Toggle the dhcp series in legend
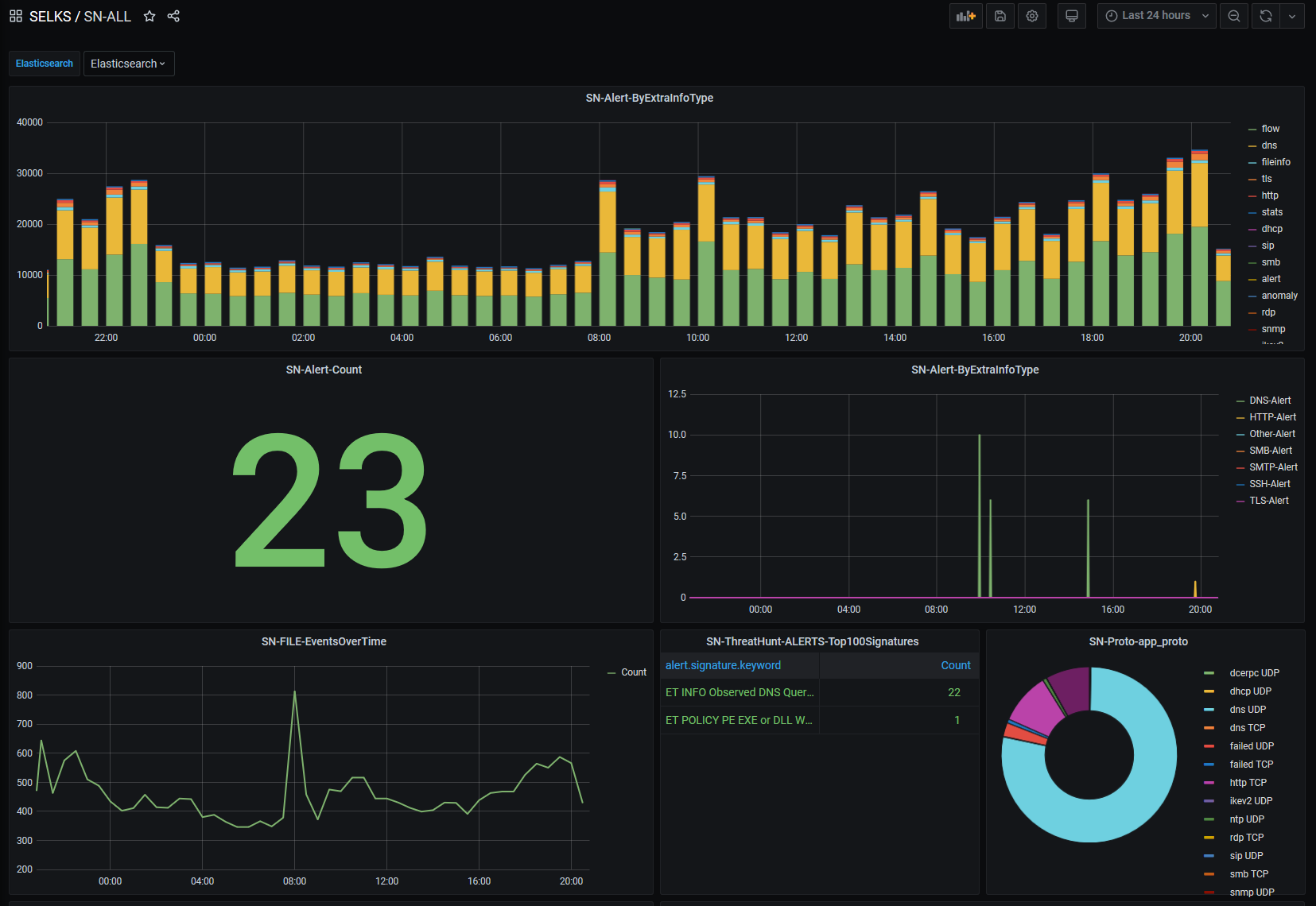The width and height of the screenshot is (1316, 906). (1271, 229)
